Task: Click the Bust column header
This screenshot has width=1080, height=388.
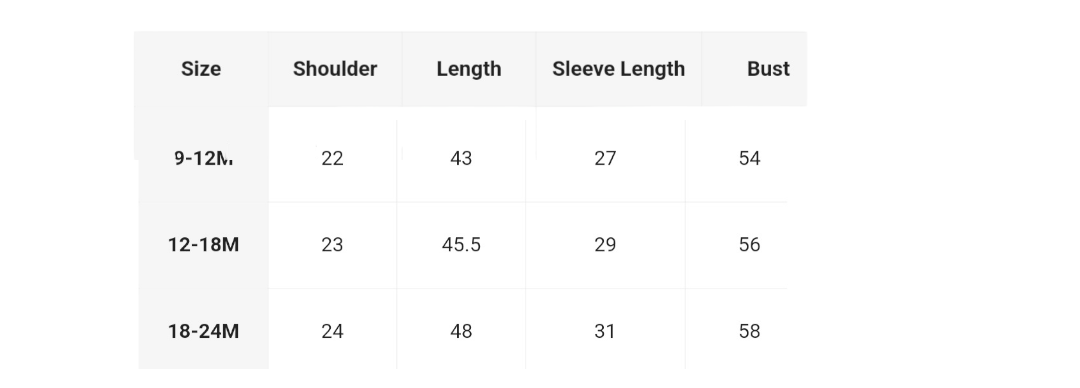Action: pyautogui.click(x=768, y=69)
